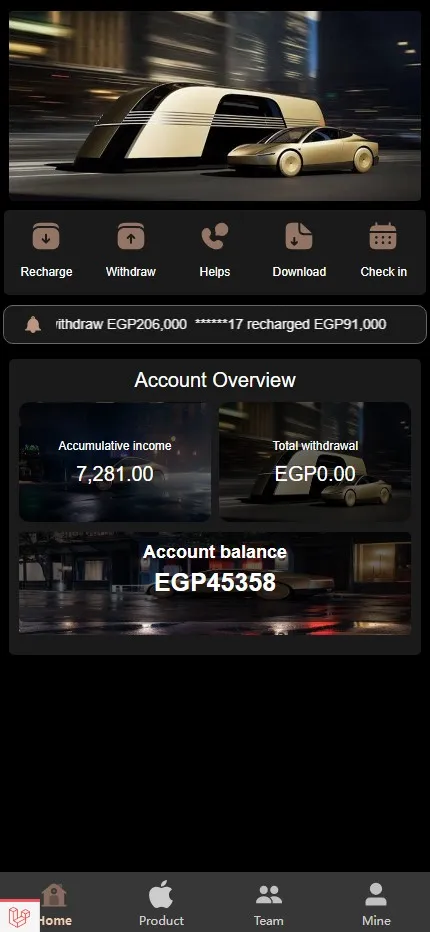Open the futuristic car banner image

click(215, 106)
